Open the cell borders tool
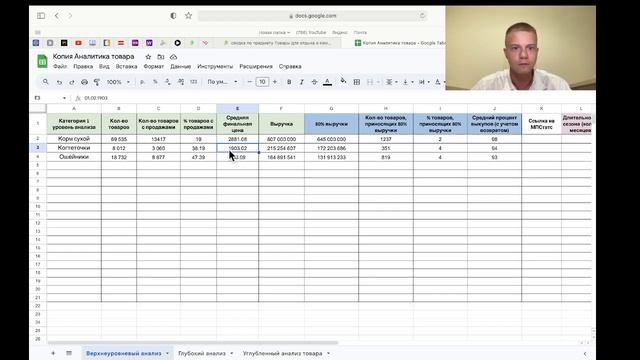Screen dimensions: 640x360 [357, 82]
